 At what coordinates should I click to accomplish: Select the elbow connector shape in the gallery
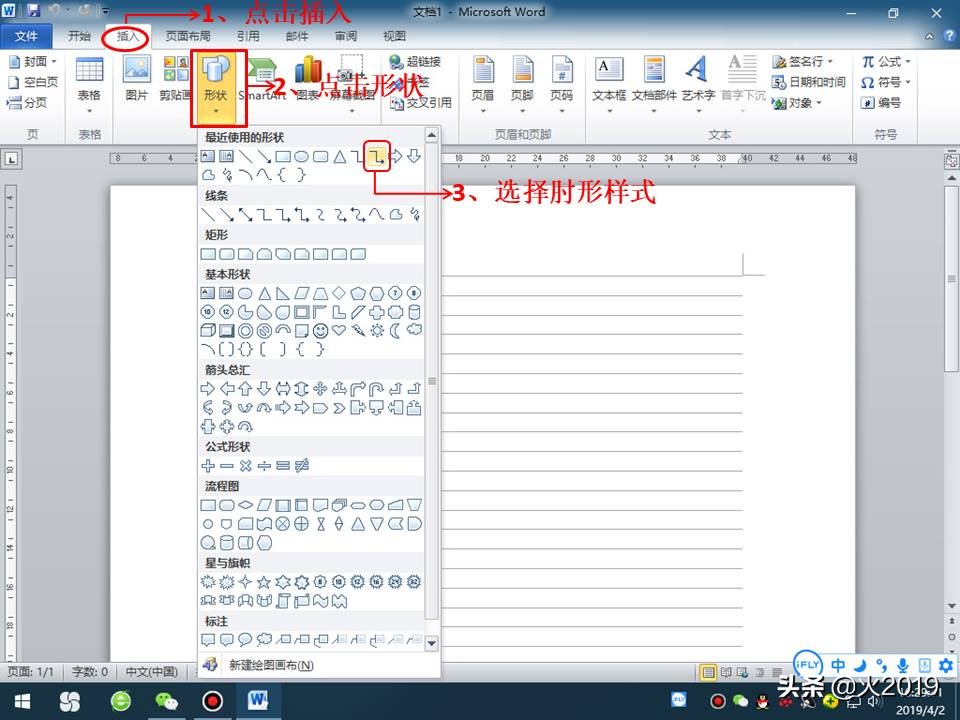376,156
